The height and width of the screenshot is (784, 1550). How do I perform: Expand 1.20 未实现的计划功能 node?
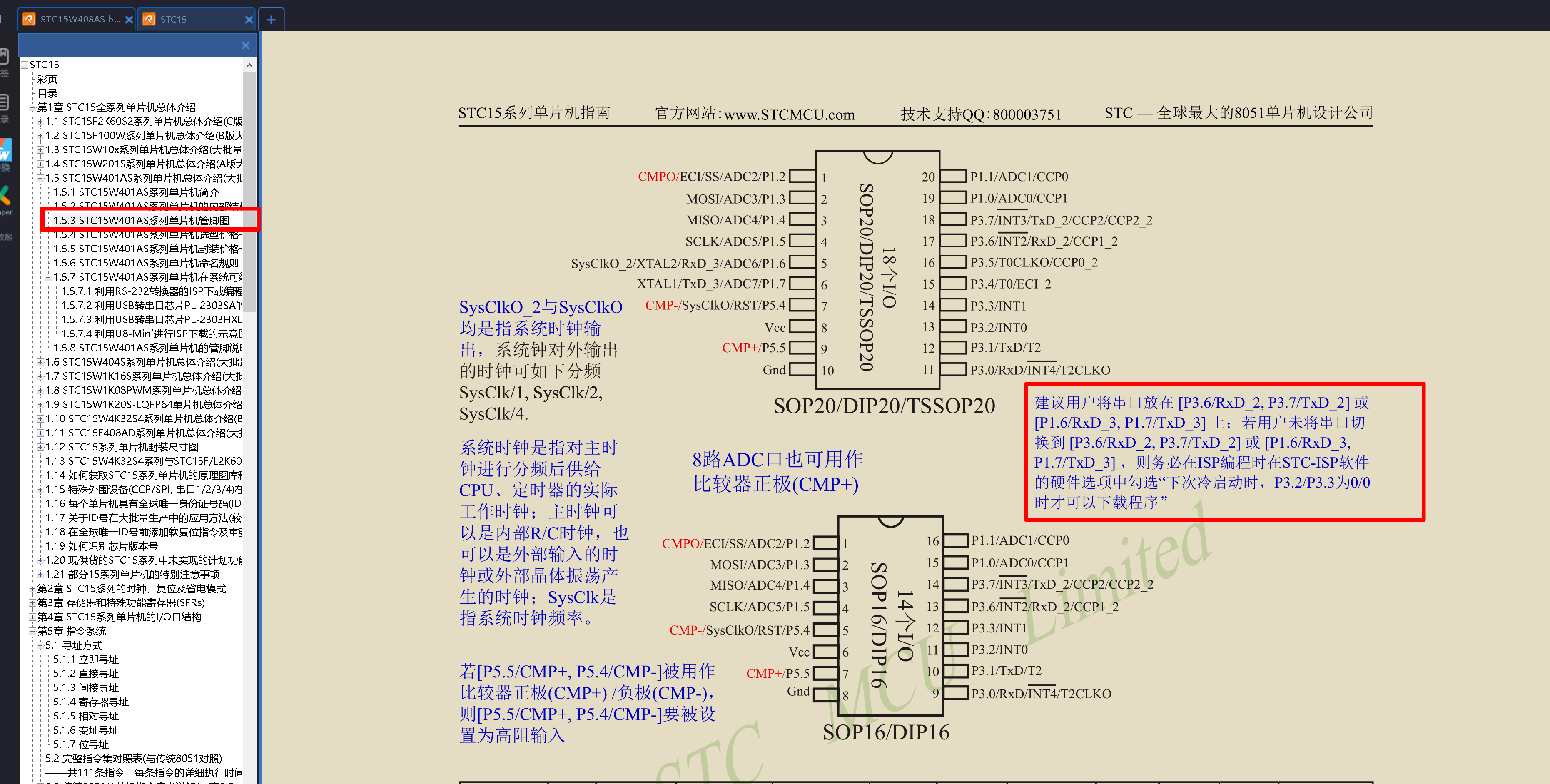pos(40,561)
